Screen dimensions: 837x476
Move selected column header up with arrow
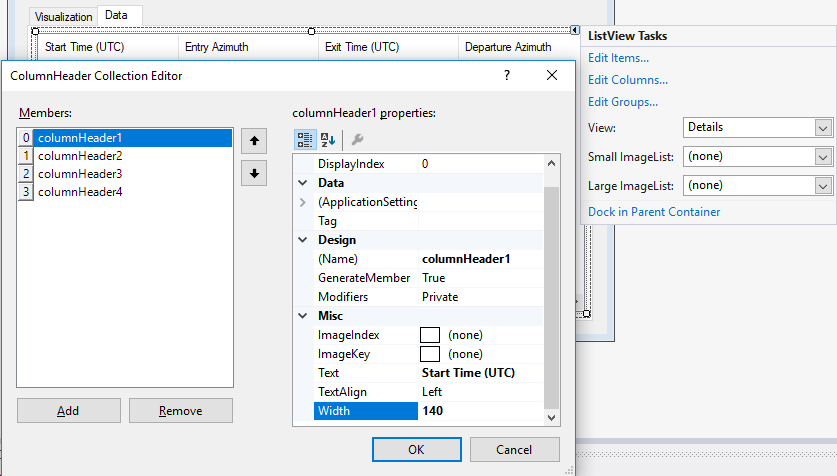pos(255,141)
